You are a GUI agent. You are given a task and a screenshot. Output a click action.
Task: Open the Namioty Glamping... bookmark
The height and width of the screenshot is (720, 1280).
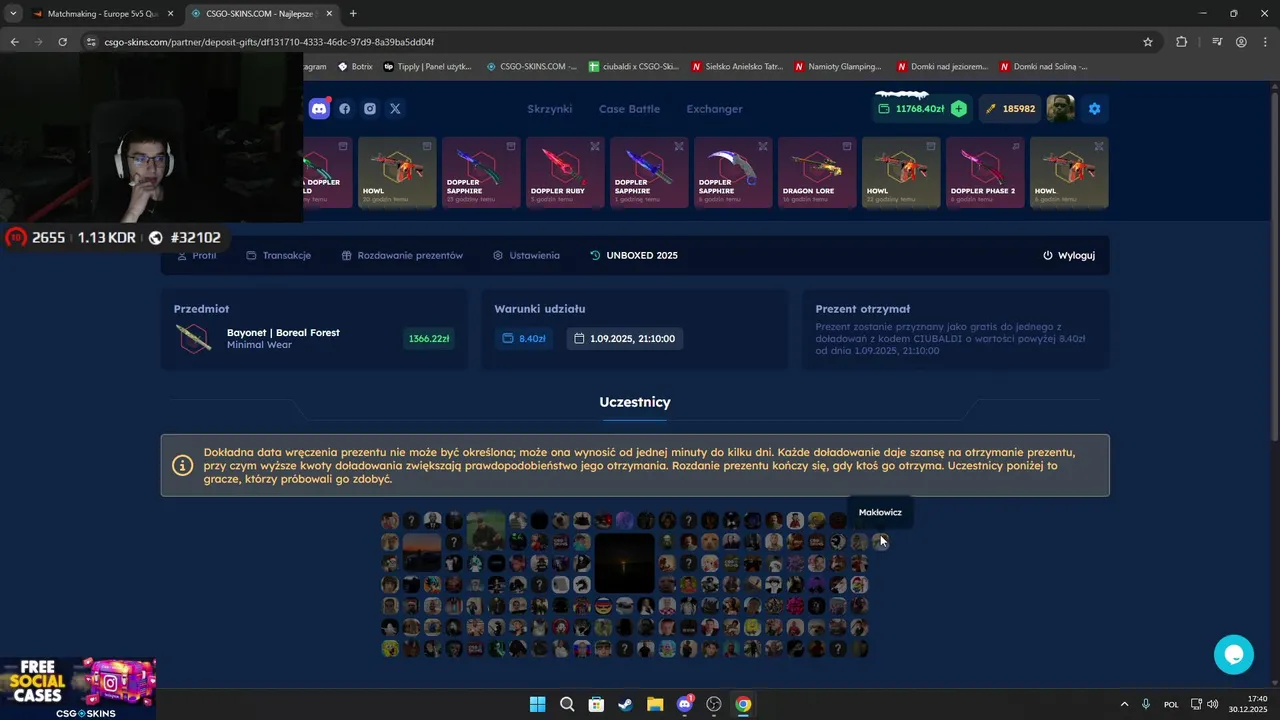point(838,67)
